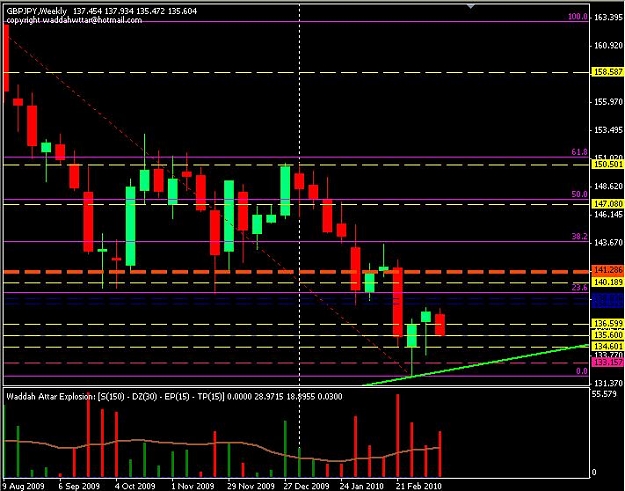Select the 135.600 yellow price label
The height and width of the screenshot is (491, 625).
click(x=608, y=335)
